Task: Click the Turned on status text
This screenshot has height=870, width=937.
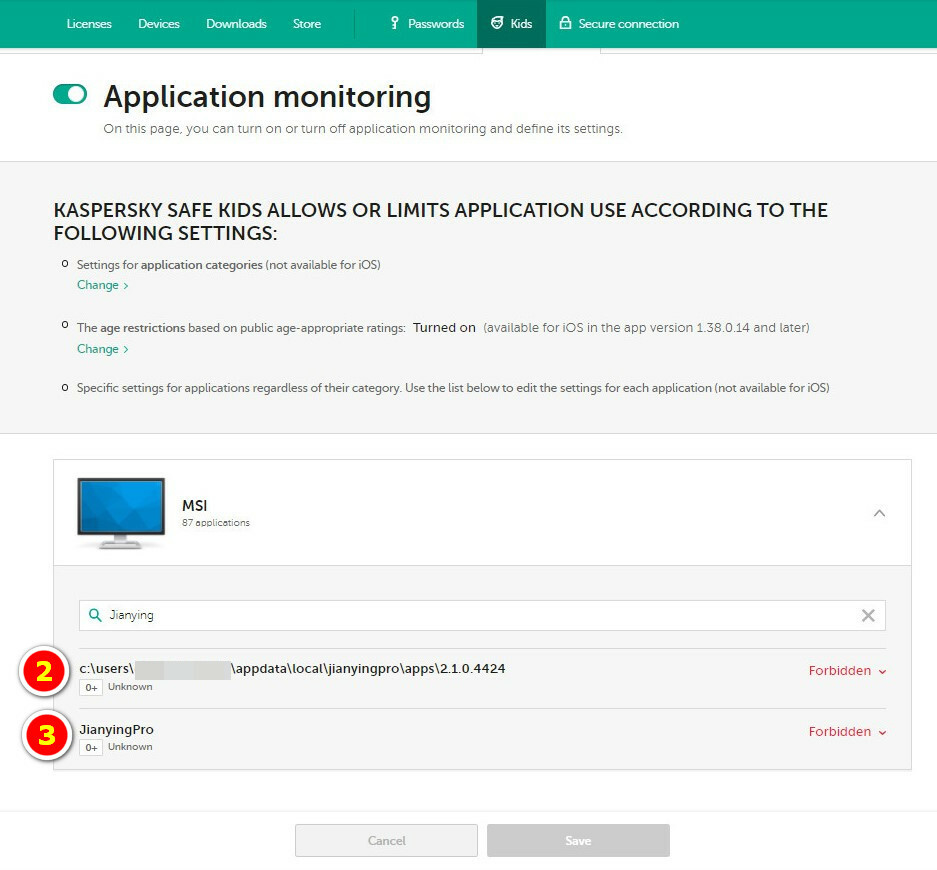Action: (444, 327)
